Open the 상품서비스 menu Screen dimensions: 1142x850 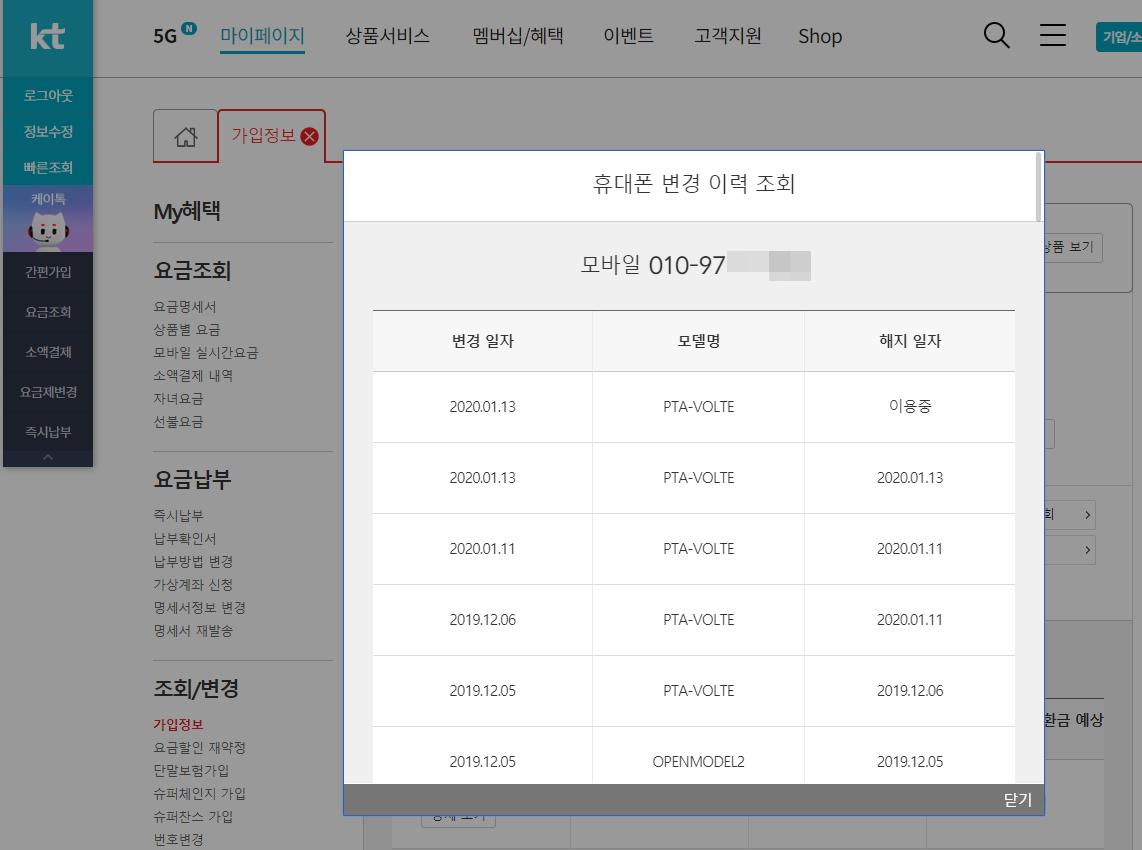coord(387,36)
